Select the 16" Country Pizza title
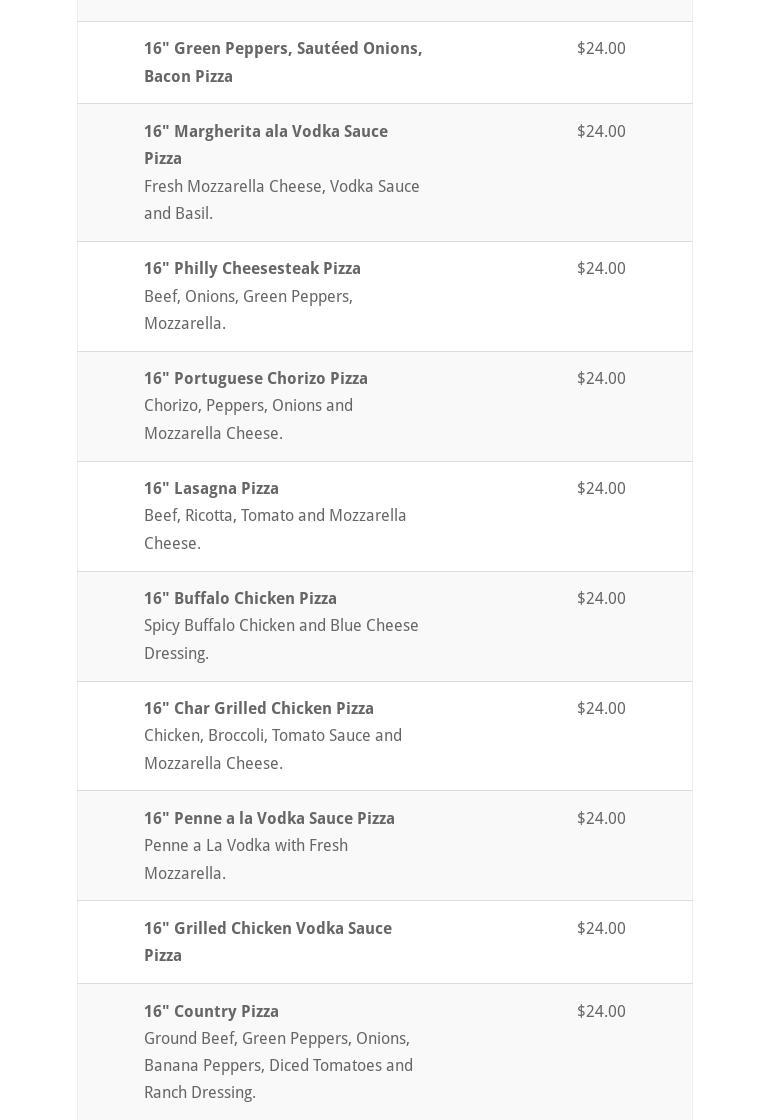Image resolution: width=770 pixels, height=1120 pixels. click(x=211, y=1012)
